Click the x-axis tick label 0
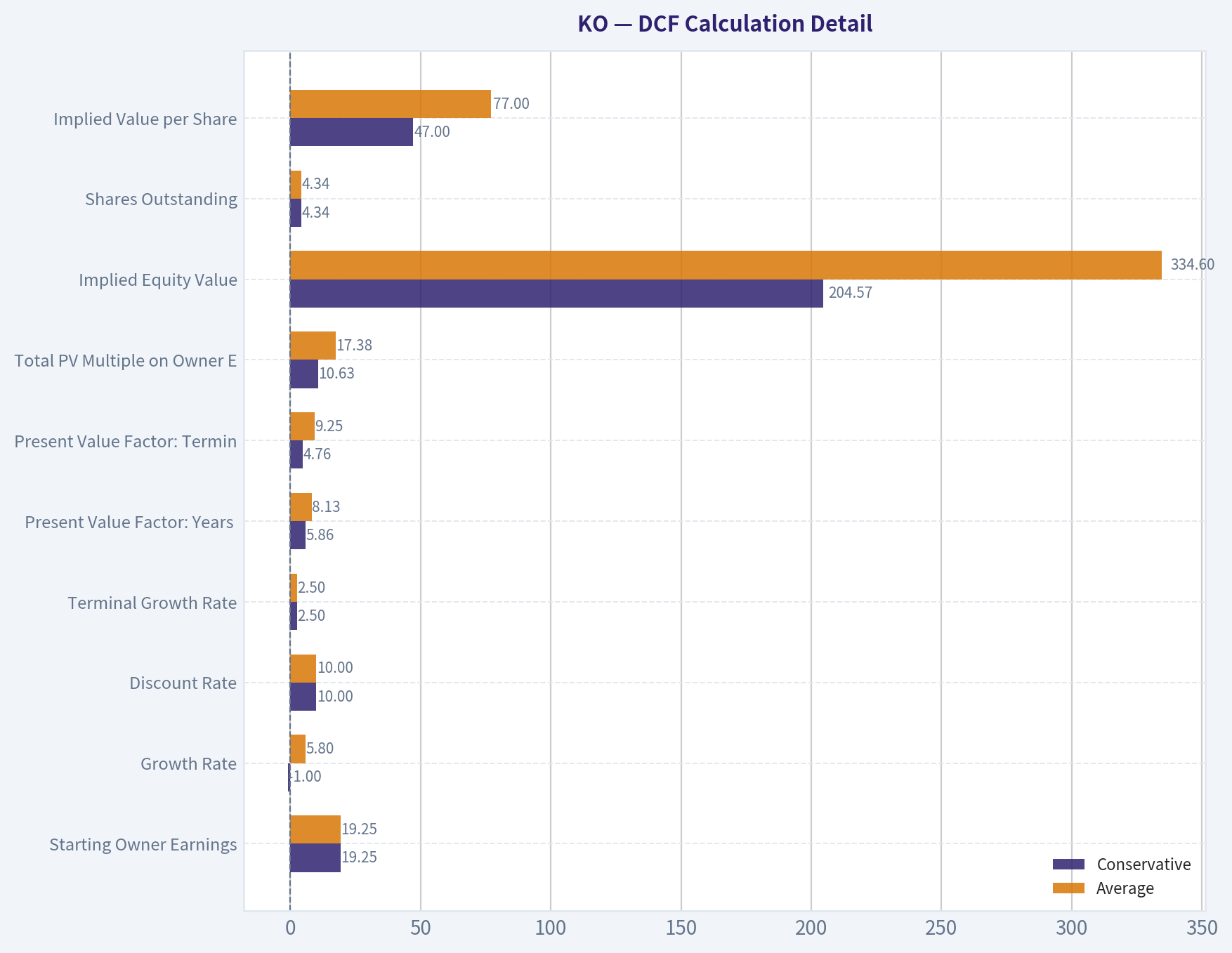 290,928
